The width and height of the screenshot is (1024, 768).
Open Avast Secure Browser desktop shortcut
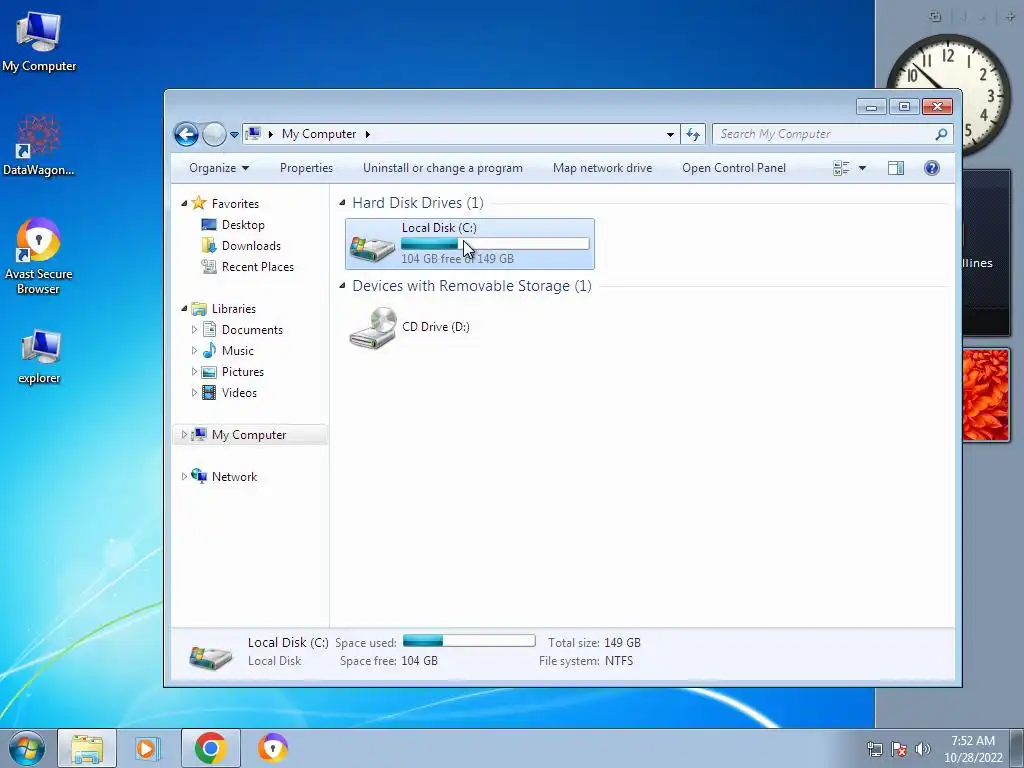click(39, 257)
